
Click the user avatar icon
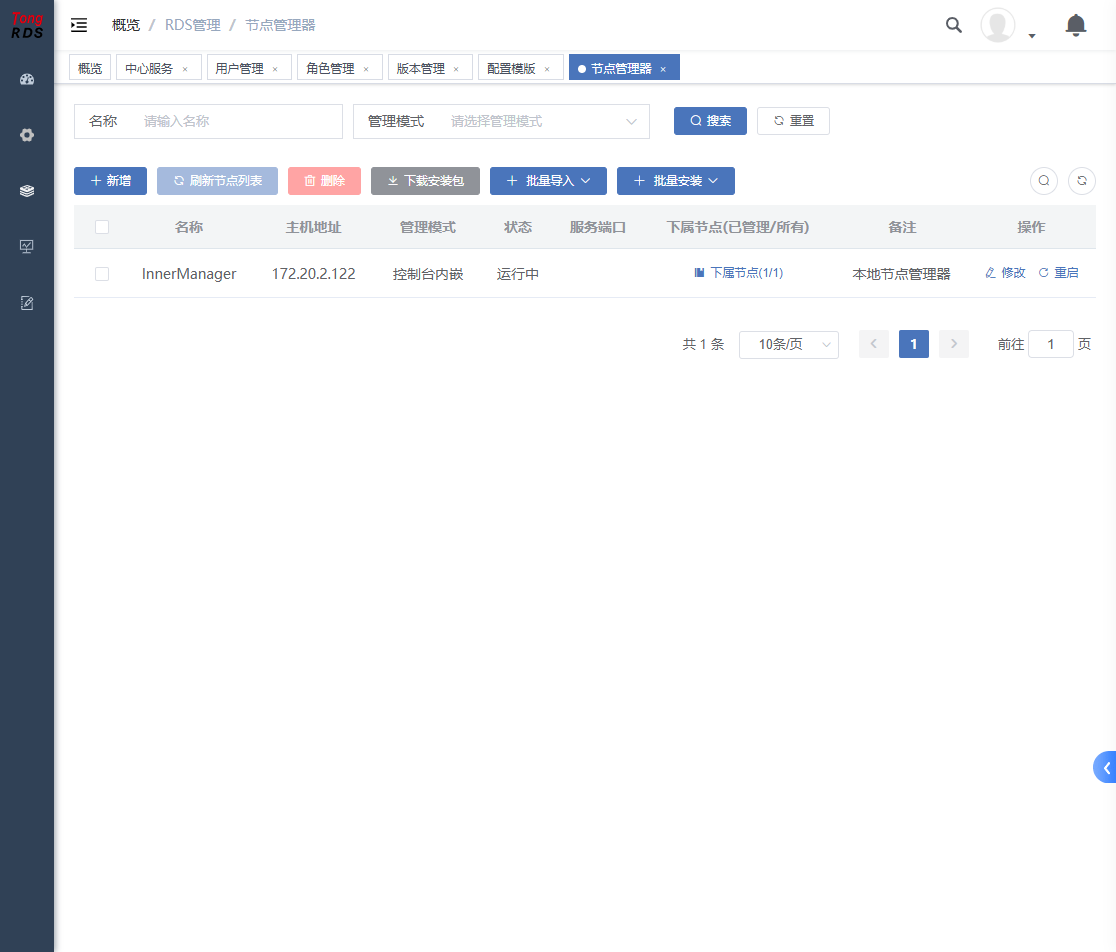point(998,26)
